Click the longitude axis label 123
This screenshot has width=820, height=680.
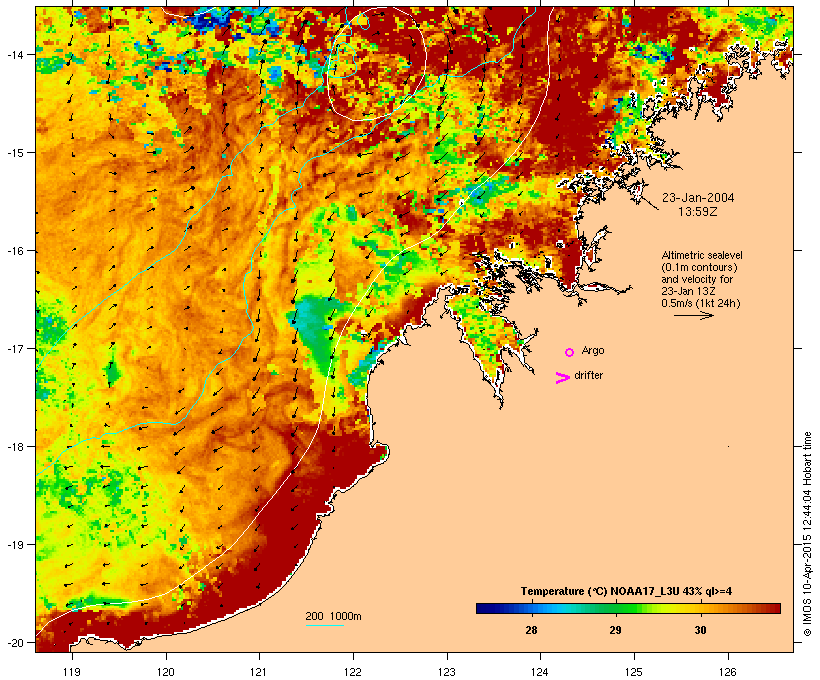(447, 672)
